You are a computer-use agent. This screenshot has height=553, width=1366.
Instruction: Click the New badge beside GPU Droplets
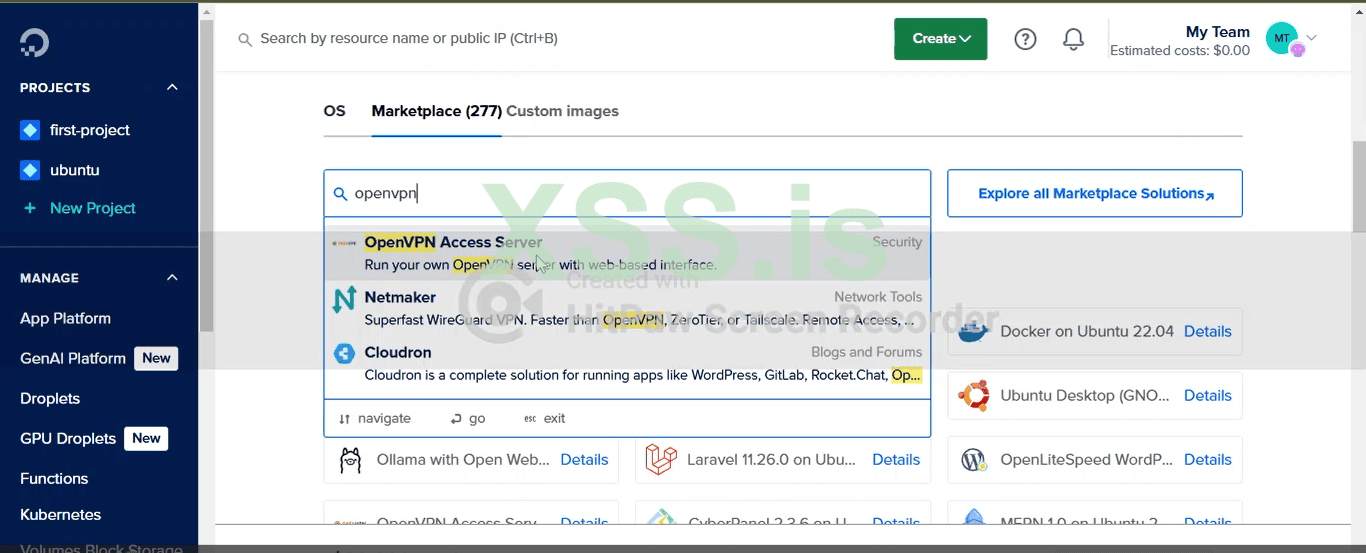point(146,438)
